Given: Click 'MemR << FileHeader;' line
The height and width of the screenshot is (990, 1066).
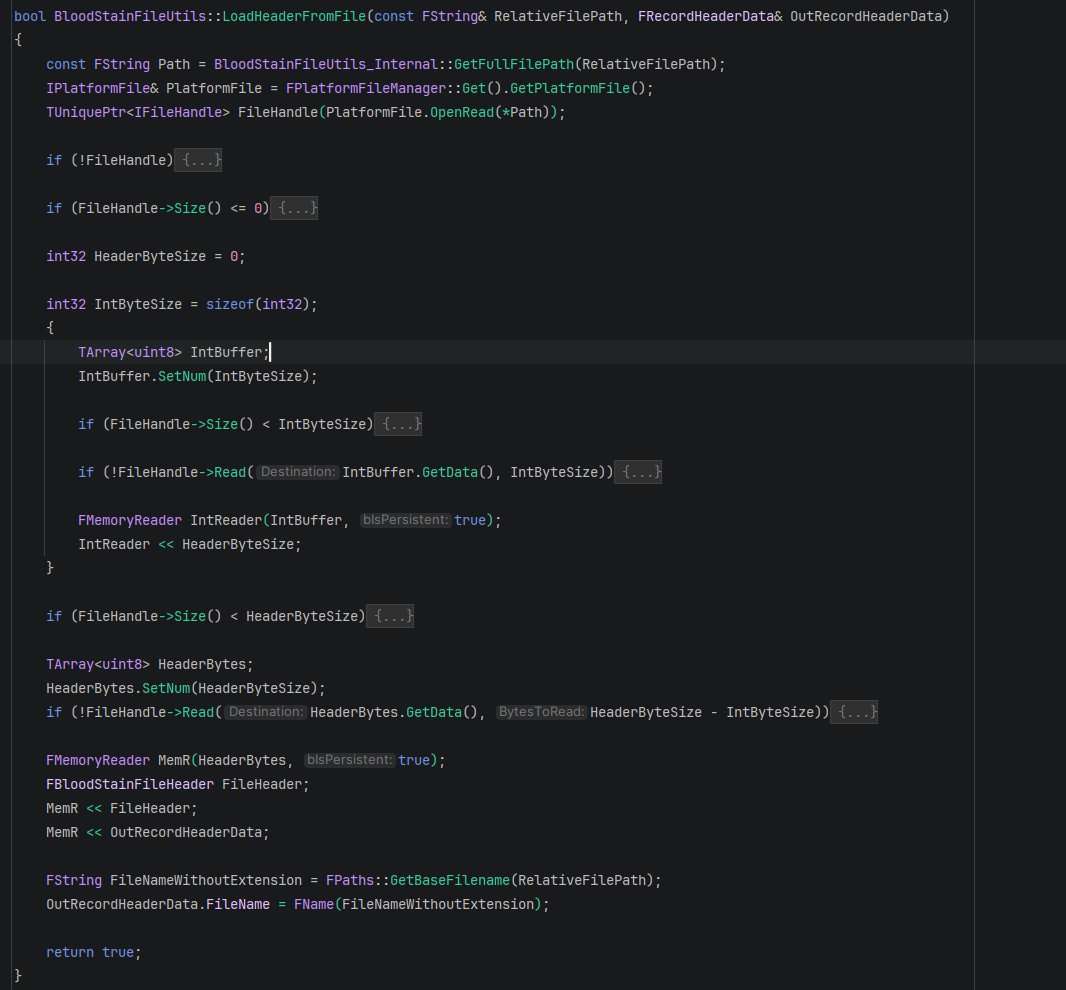Looking at the screenshot, I should pos(122,808).
